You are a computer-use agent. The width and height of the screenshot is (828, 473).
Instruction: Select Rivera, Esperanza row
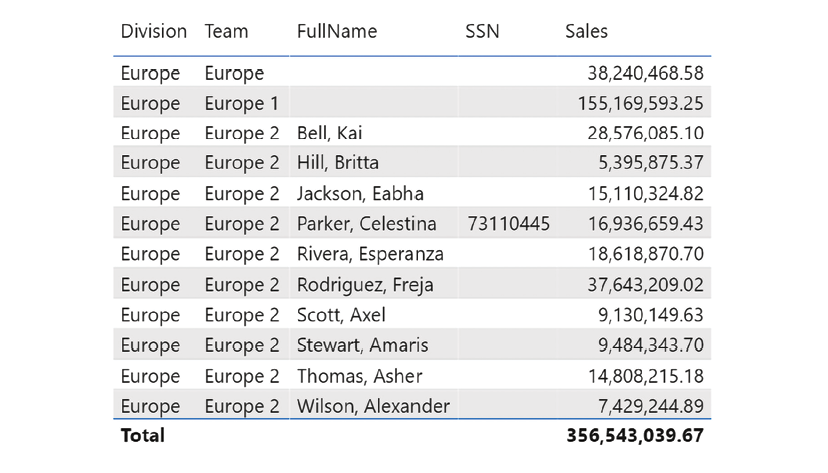click(x=412, y=254)
